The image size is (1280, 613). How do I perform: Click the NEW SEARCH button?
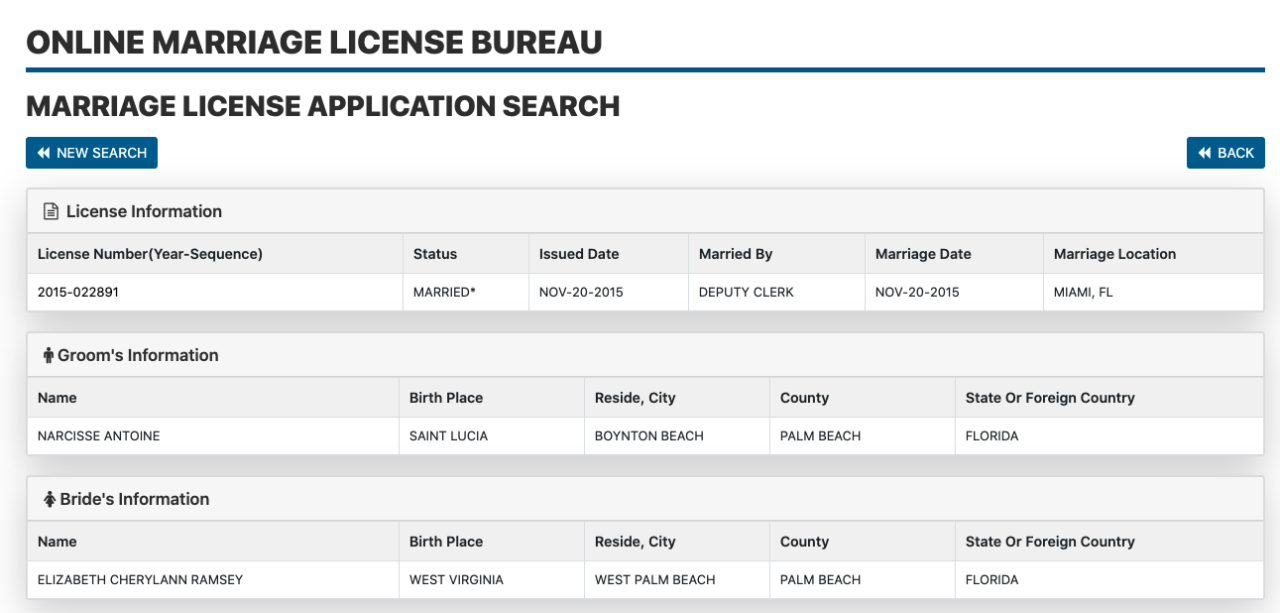pos(91,152)
